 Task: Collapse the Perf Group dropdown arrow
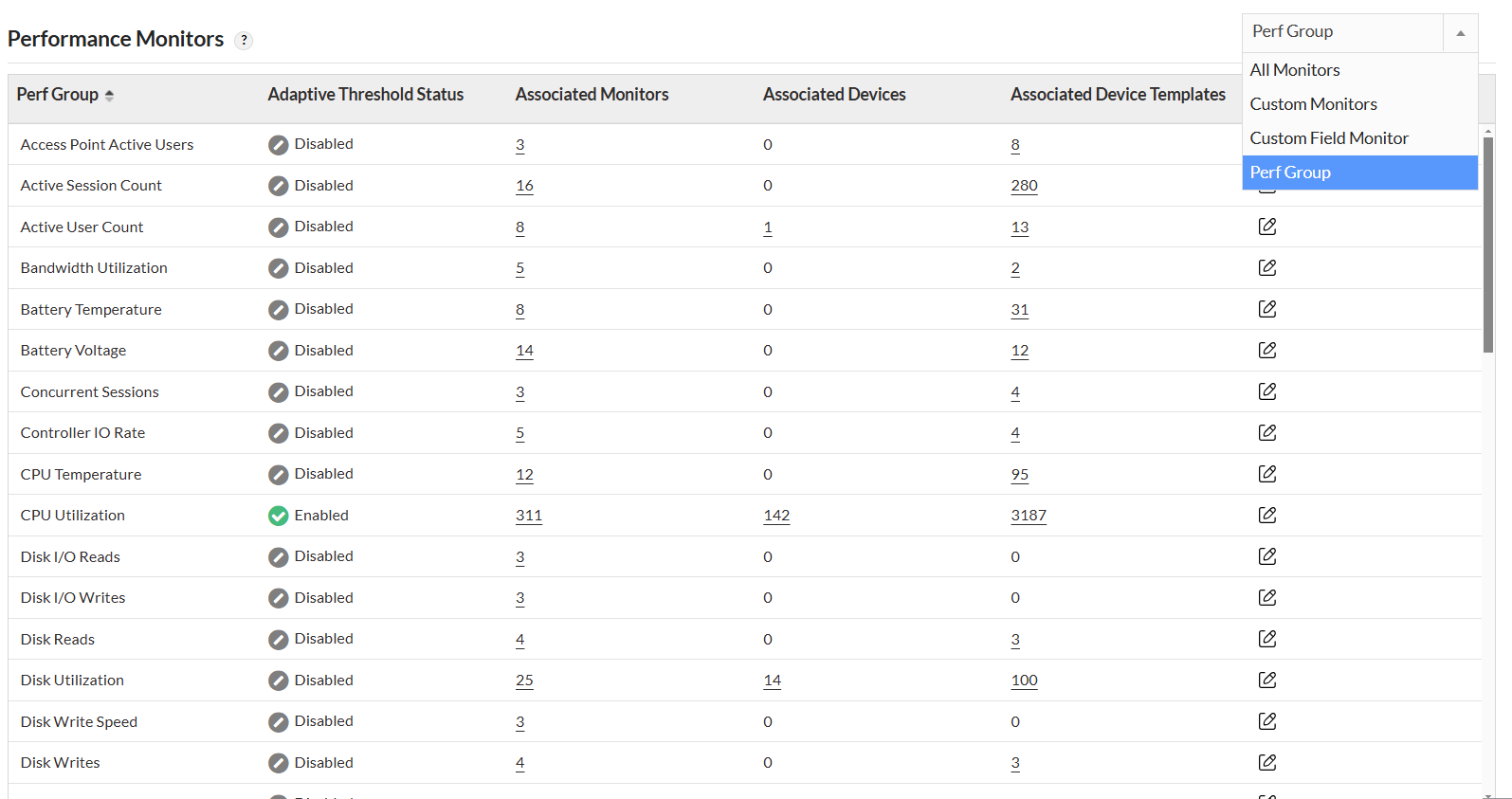point(1460,33)
